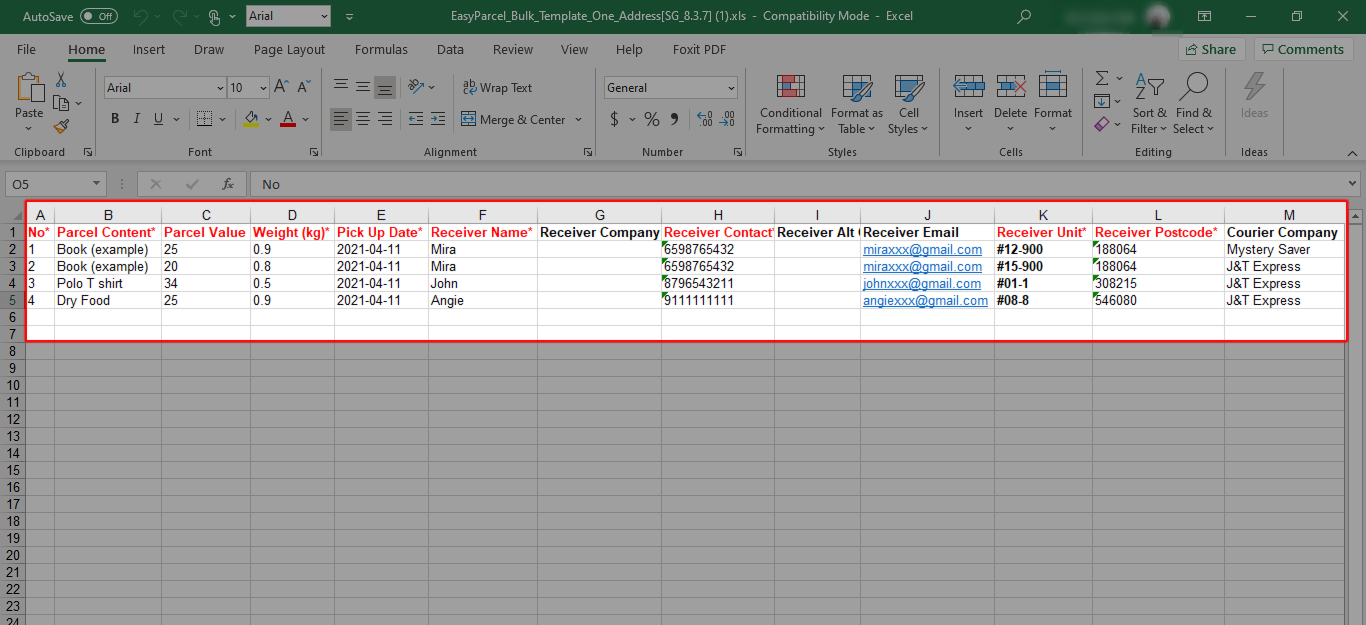Viewport: 1366px width, 625px height.
Task: Apply Percent number style
Action: click(x=651, y=118)
